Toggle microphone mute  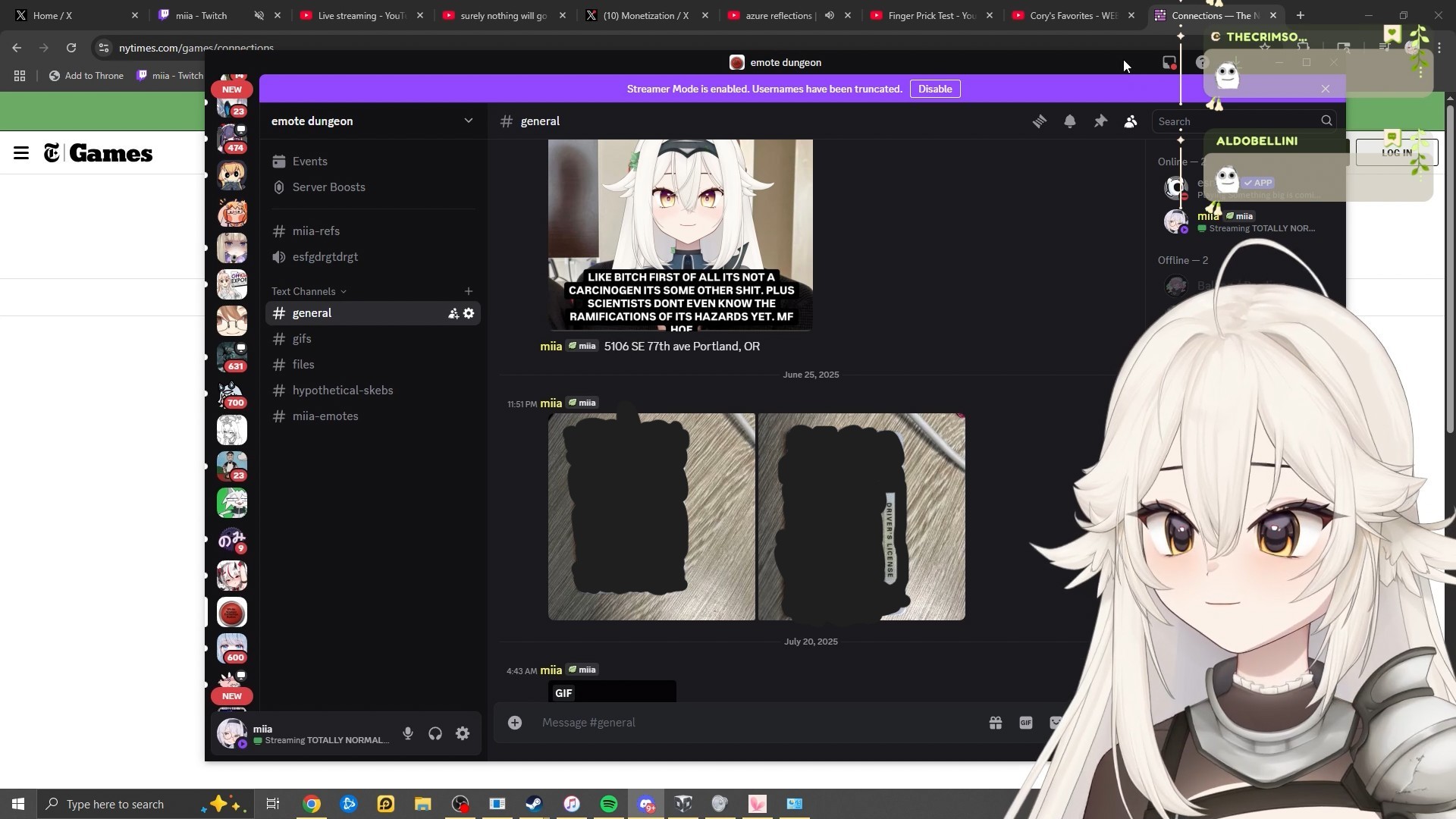point(408,733)
